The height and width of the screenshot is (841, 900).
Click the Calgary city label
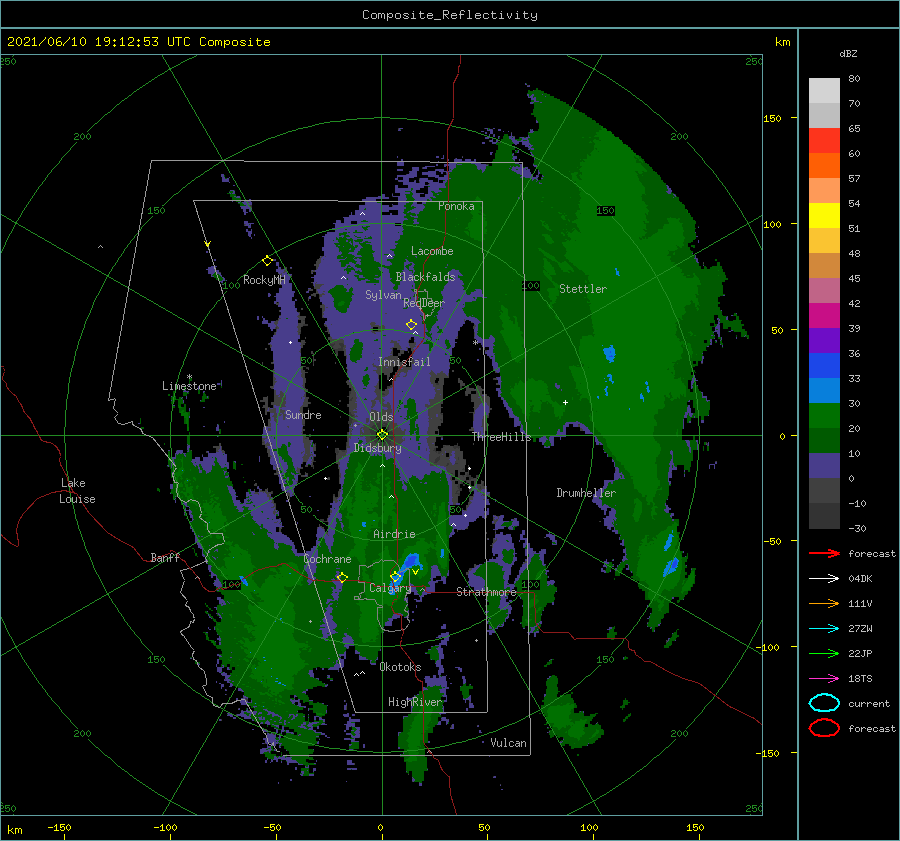coord(390,588)
